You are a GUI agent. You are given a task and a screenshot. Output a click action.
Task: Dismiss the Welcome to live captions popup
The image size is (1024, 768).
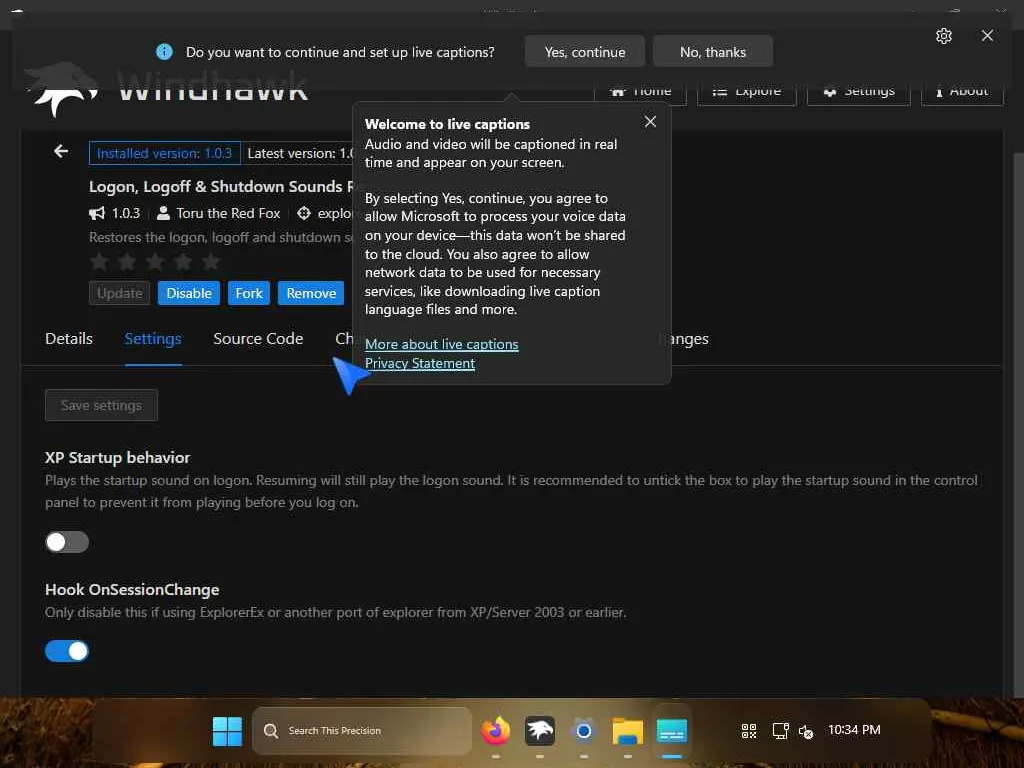pos(650,121)
